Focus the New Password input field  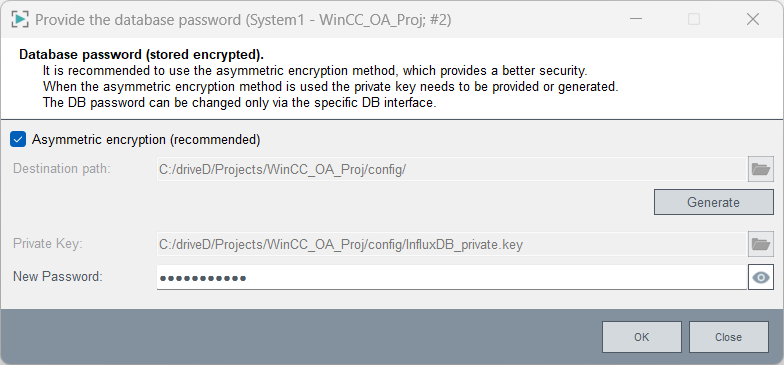click(452, 278)
